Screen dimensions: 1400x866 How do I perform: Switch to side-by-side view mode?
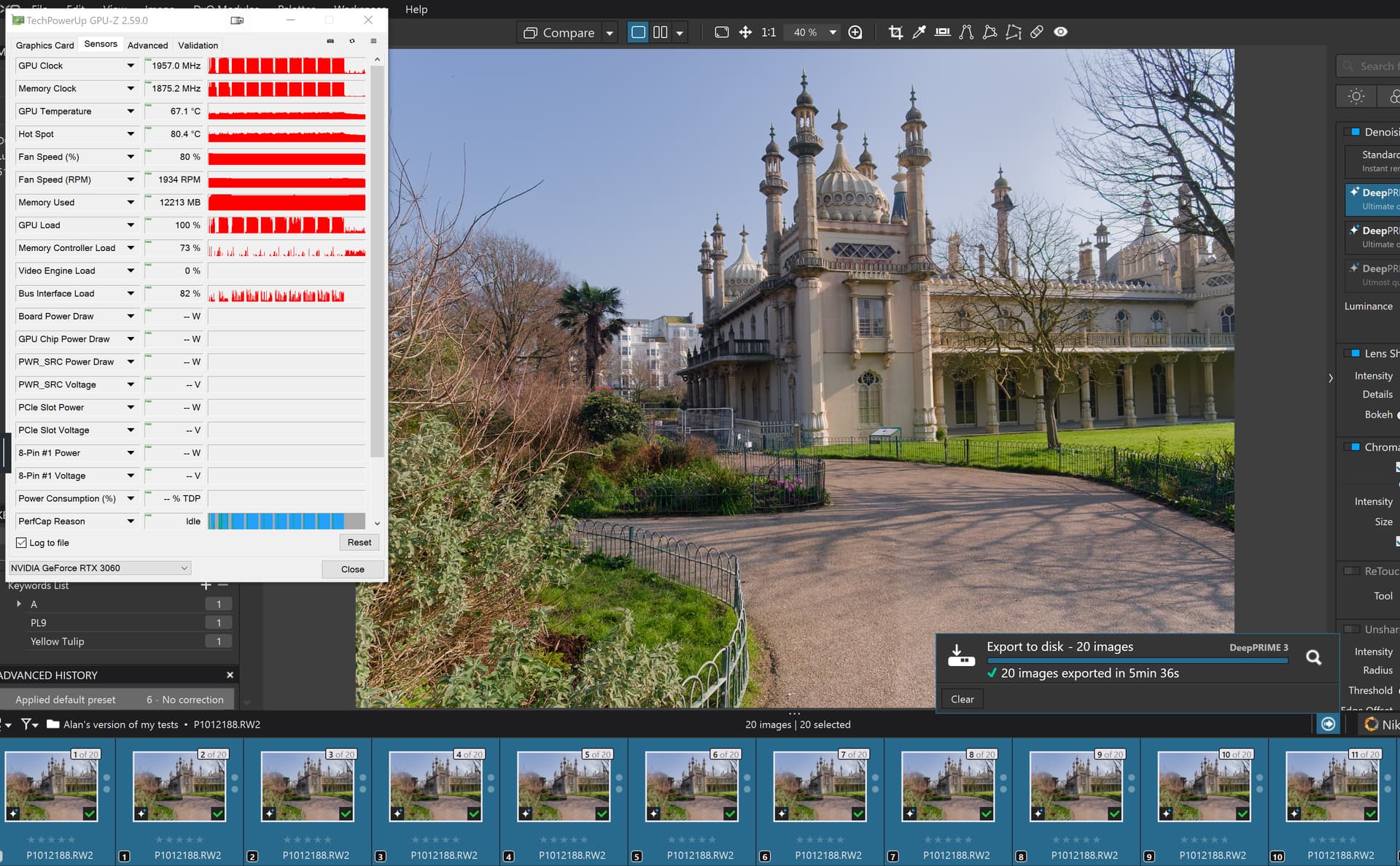click(660, 32)
